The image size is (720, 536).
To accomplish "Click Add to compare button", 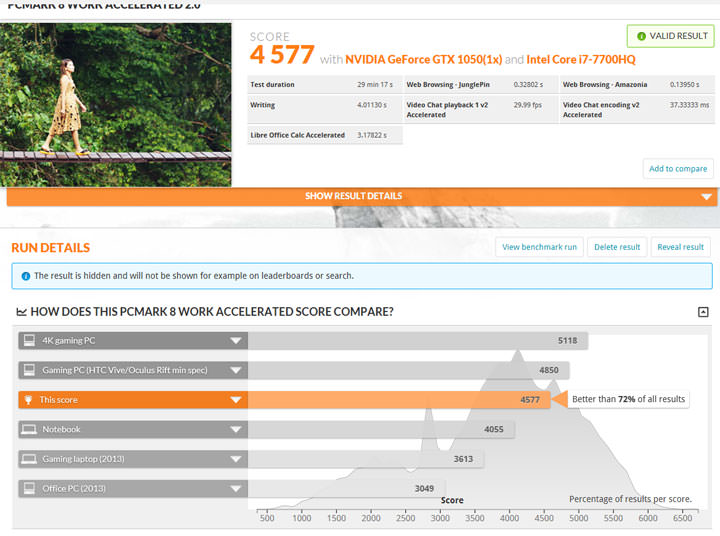I will point(677,169).
